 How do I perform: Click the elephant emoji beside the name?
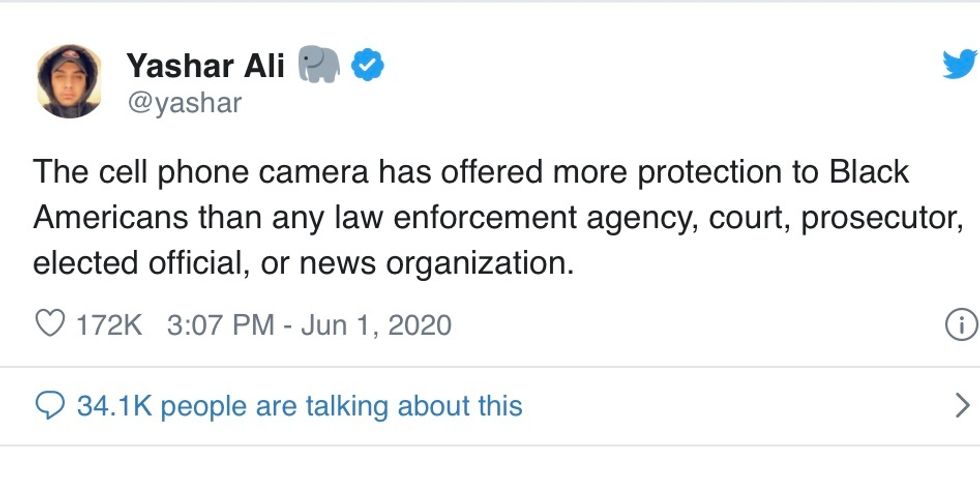tap(319, 66)
